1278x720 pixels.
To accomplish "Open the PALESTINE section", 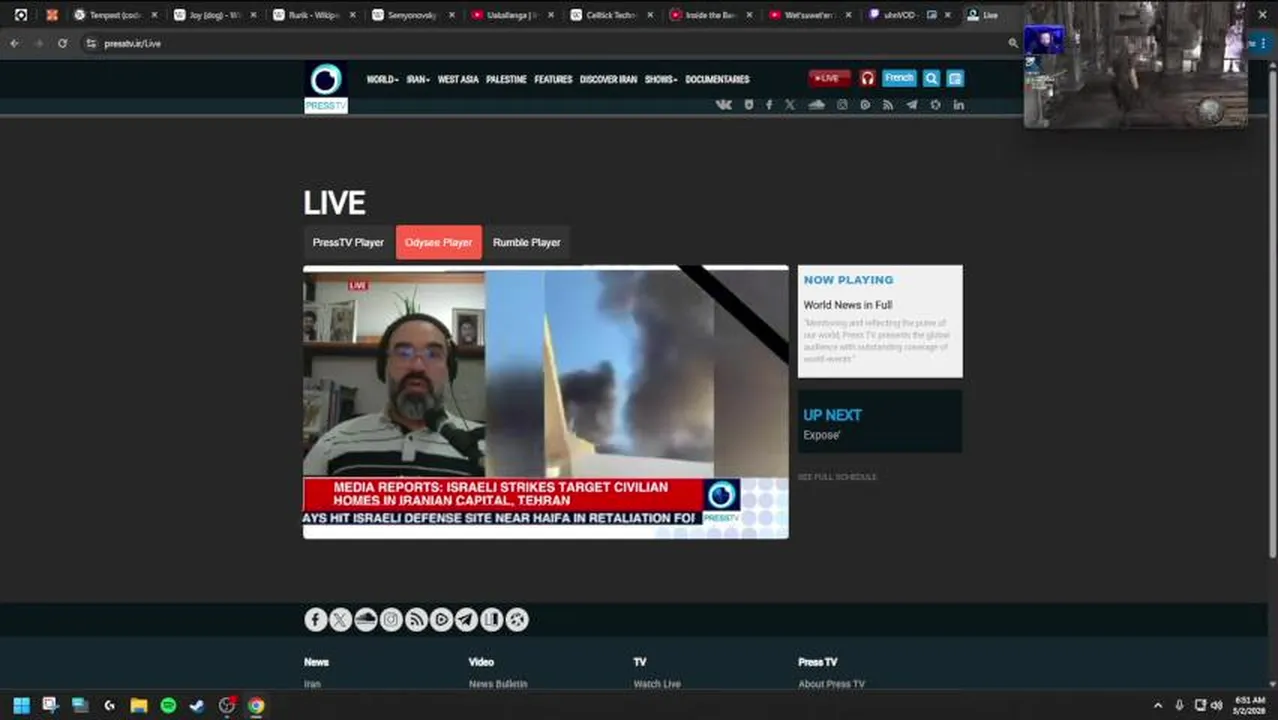I will 506,79.
